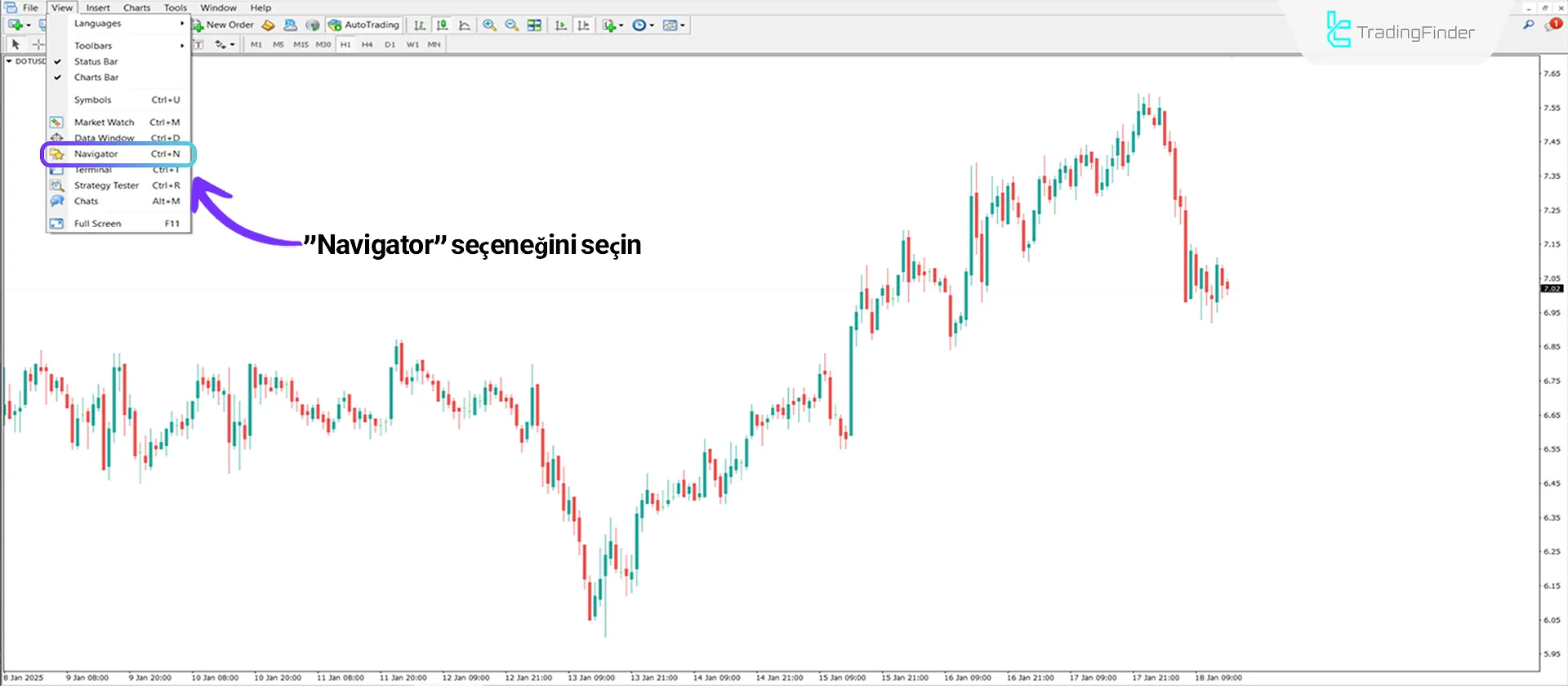Image resolution: width=1568 pixels, height=686 pixels.
Task: Set timeframe to H1
Action: pyautogui.click(x=345, y=44)
